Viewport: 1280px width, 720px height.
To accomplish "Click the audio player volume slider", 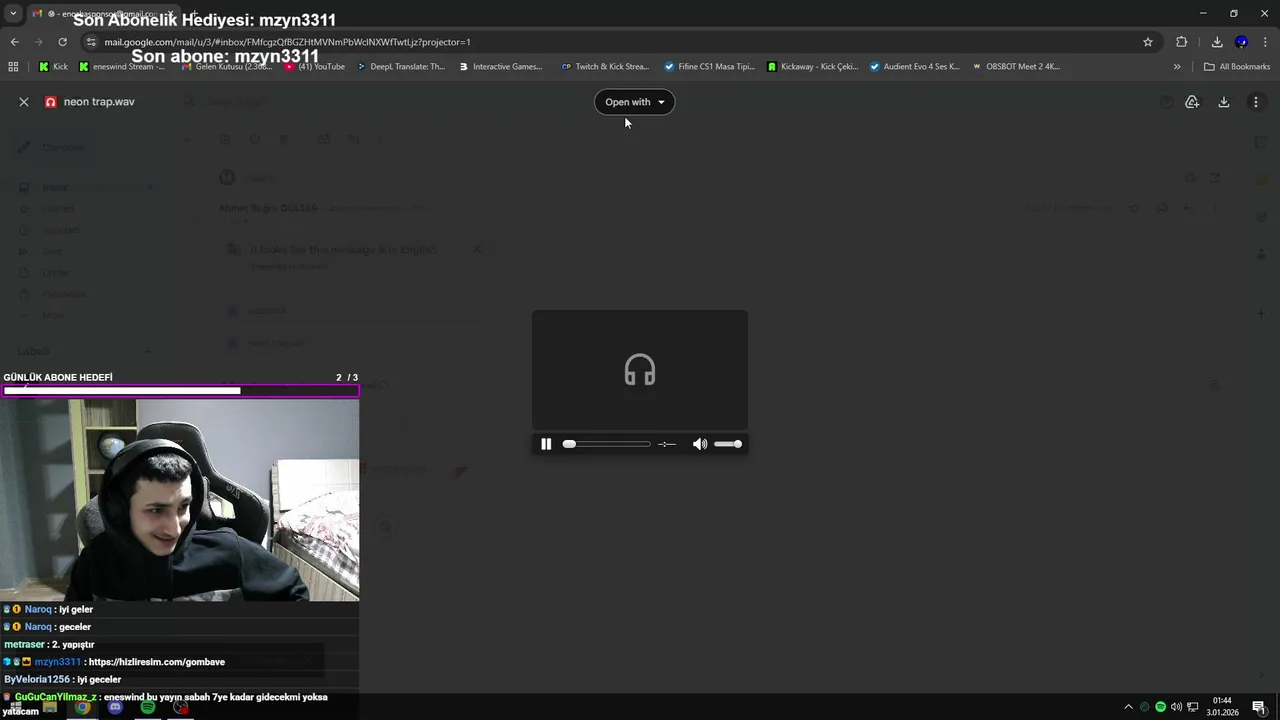I will coord(728,444).
